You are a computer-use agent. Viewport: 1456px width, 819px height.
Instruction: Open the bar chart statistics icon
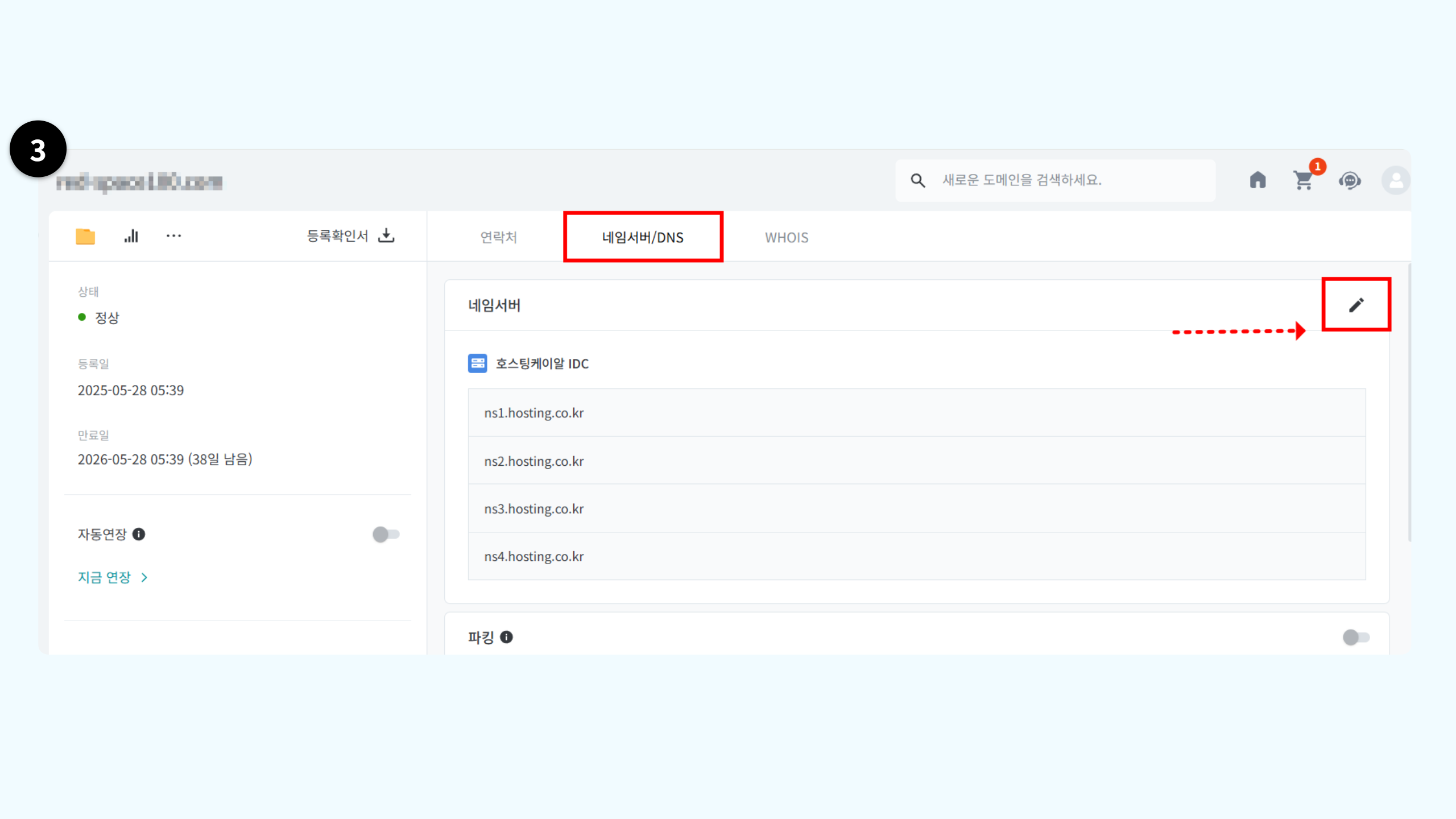(131, 236)
